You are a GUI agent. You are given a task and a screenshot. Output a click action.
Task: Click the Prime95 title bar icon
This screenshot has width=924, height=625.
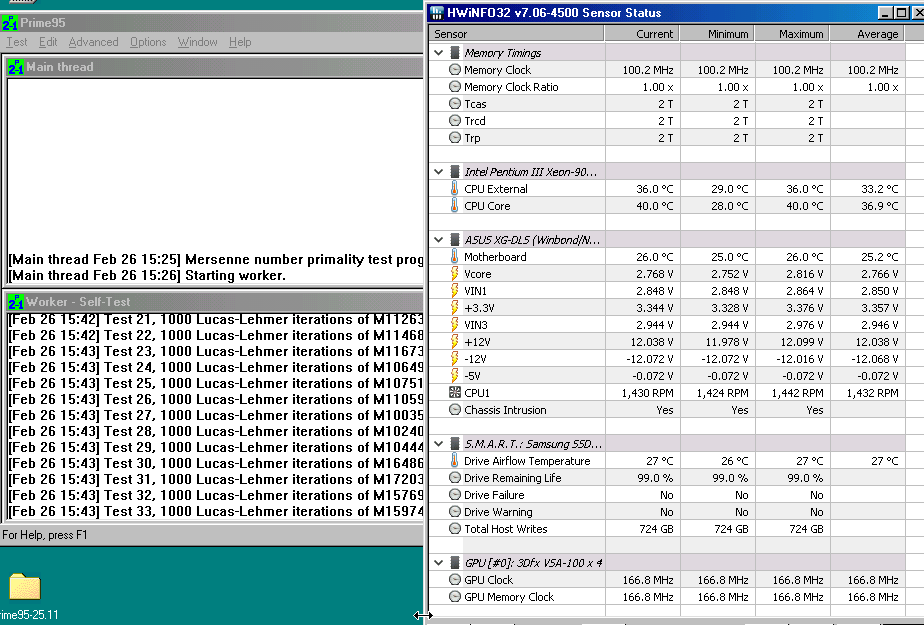9,23
